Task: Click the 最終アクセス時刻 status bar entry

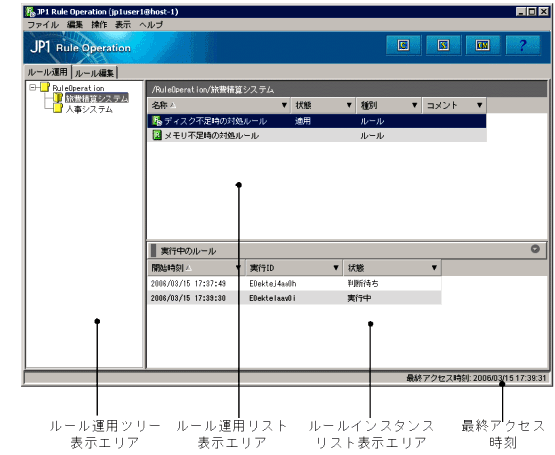Action: pos(476,378)
